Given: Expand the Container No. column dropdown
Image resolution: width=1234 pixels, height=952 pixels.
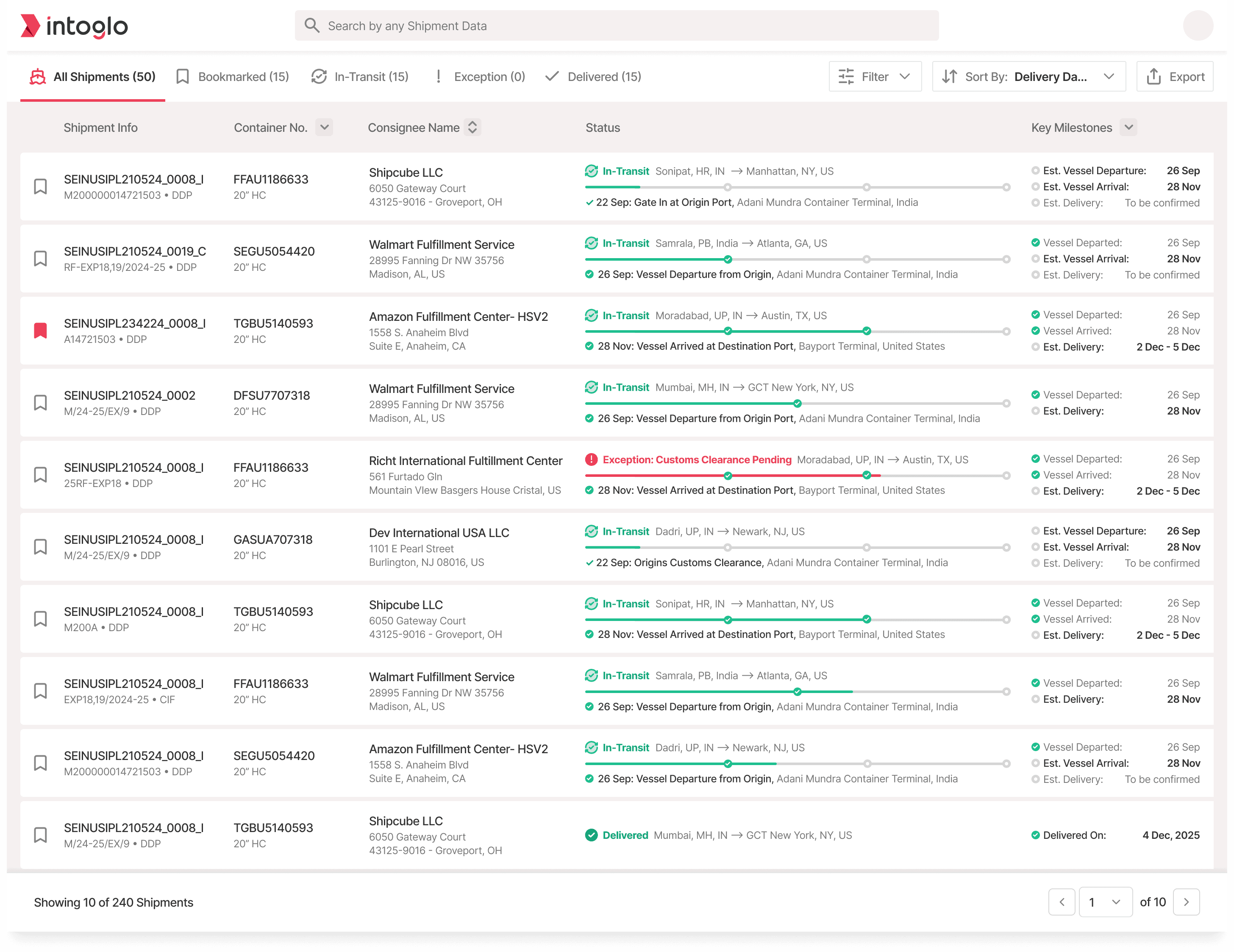Looking at the screenshot, I should (324, 127).
